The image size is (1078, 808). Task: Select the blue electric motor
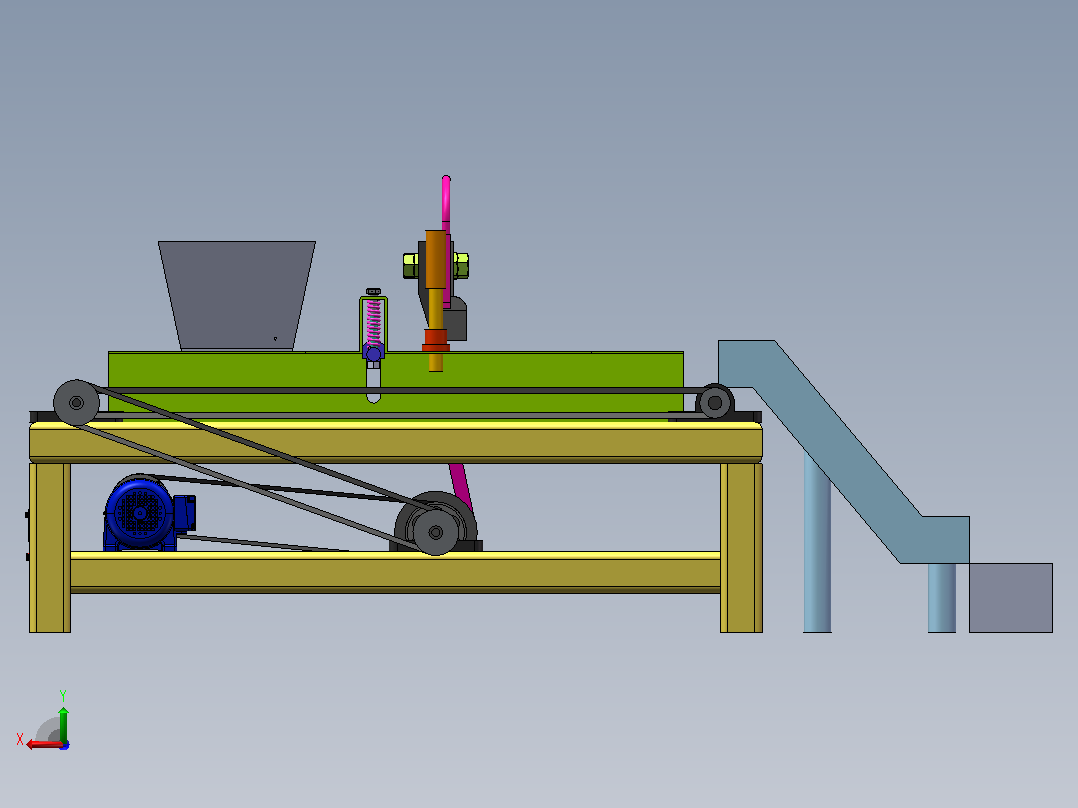(x=146, y=513)
